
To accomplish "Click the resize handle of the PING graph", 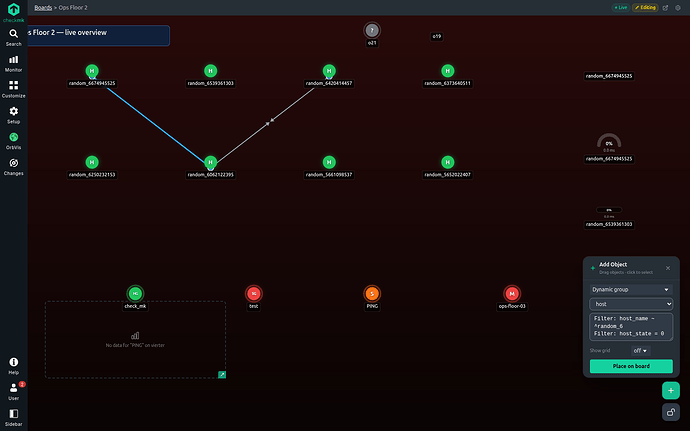I will 222,375.
